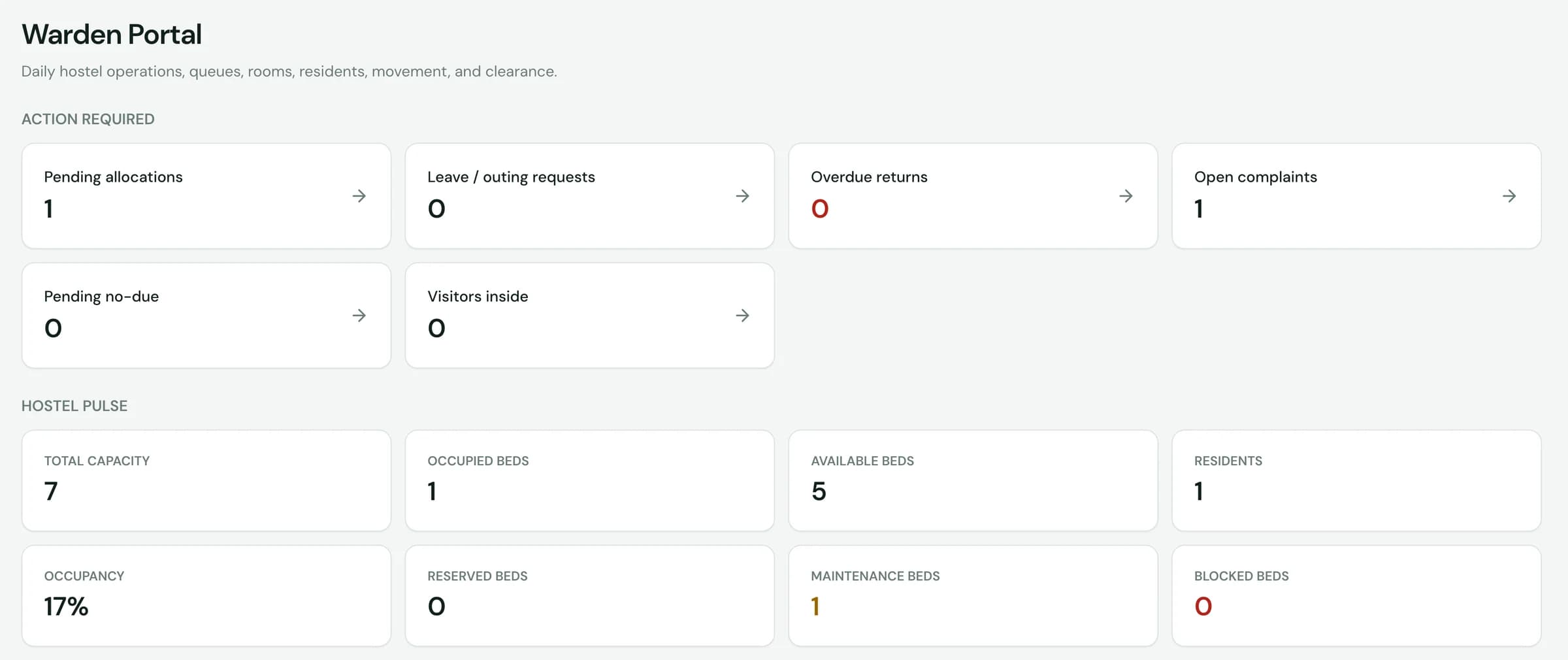The height and width of the screenshot is (660, 1568).
Task: Select the RESIDENTS label
Action: [x=1228, y=461]
